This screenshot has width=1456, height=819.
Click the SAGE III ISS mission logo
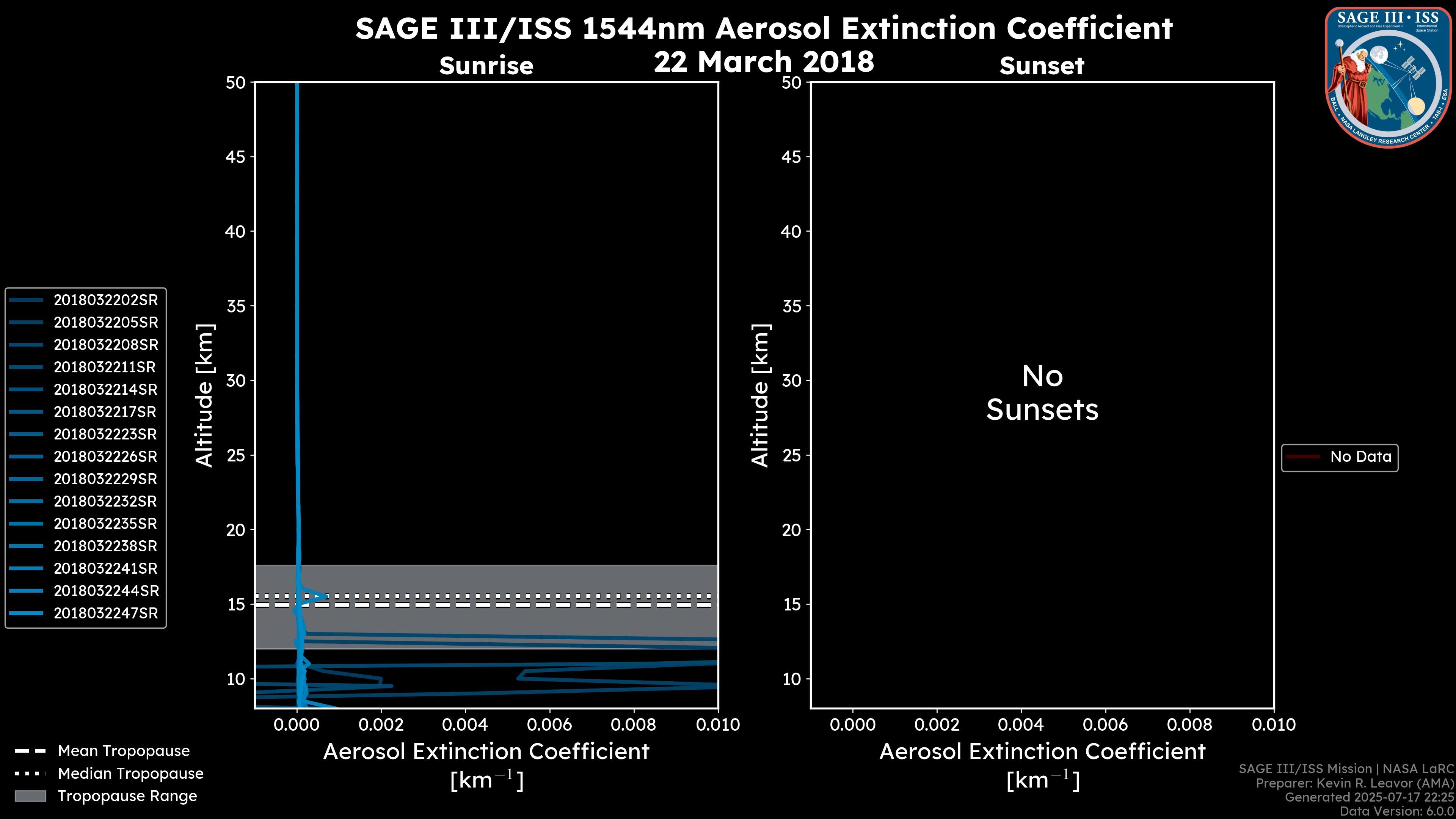(x=1388, y=77)
